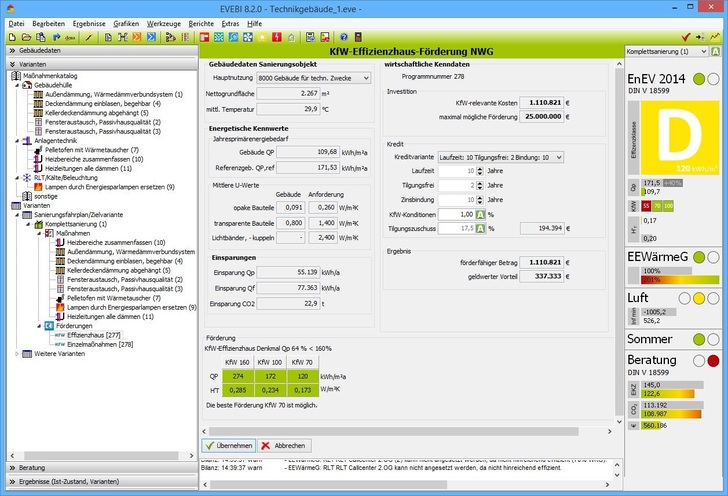
Task: Click the Übernehmen button
Action: 228,445
